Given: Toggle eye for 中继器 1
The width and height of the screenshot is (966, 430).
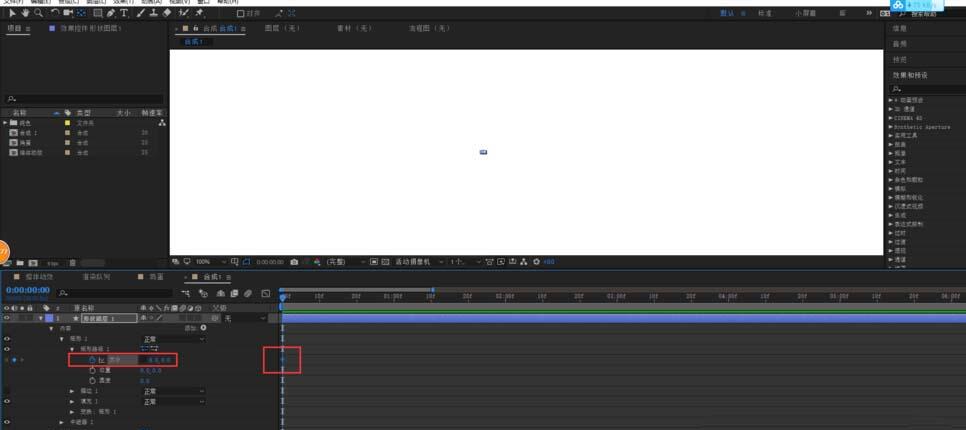Looking at the screenshot, I should pos(7,423).
